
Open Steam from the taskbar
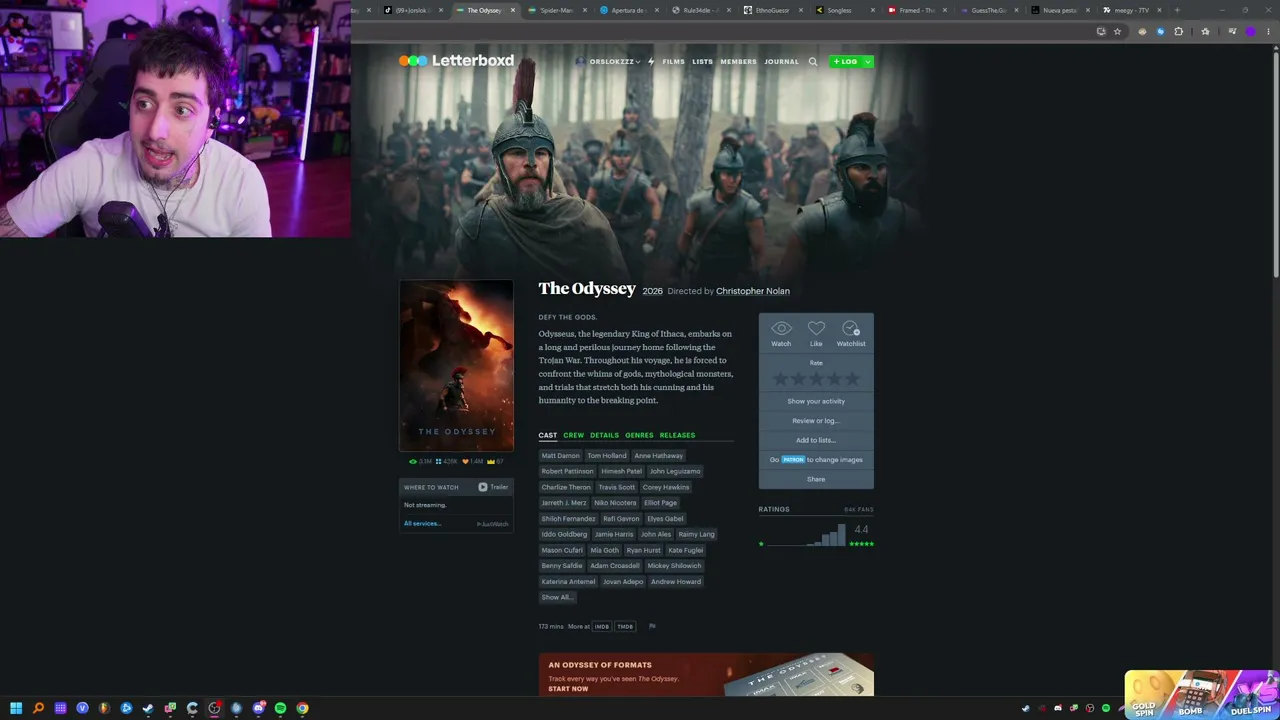[x=148, y=708]
